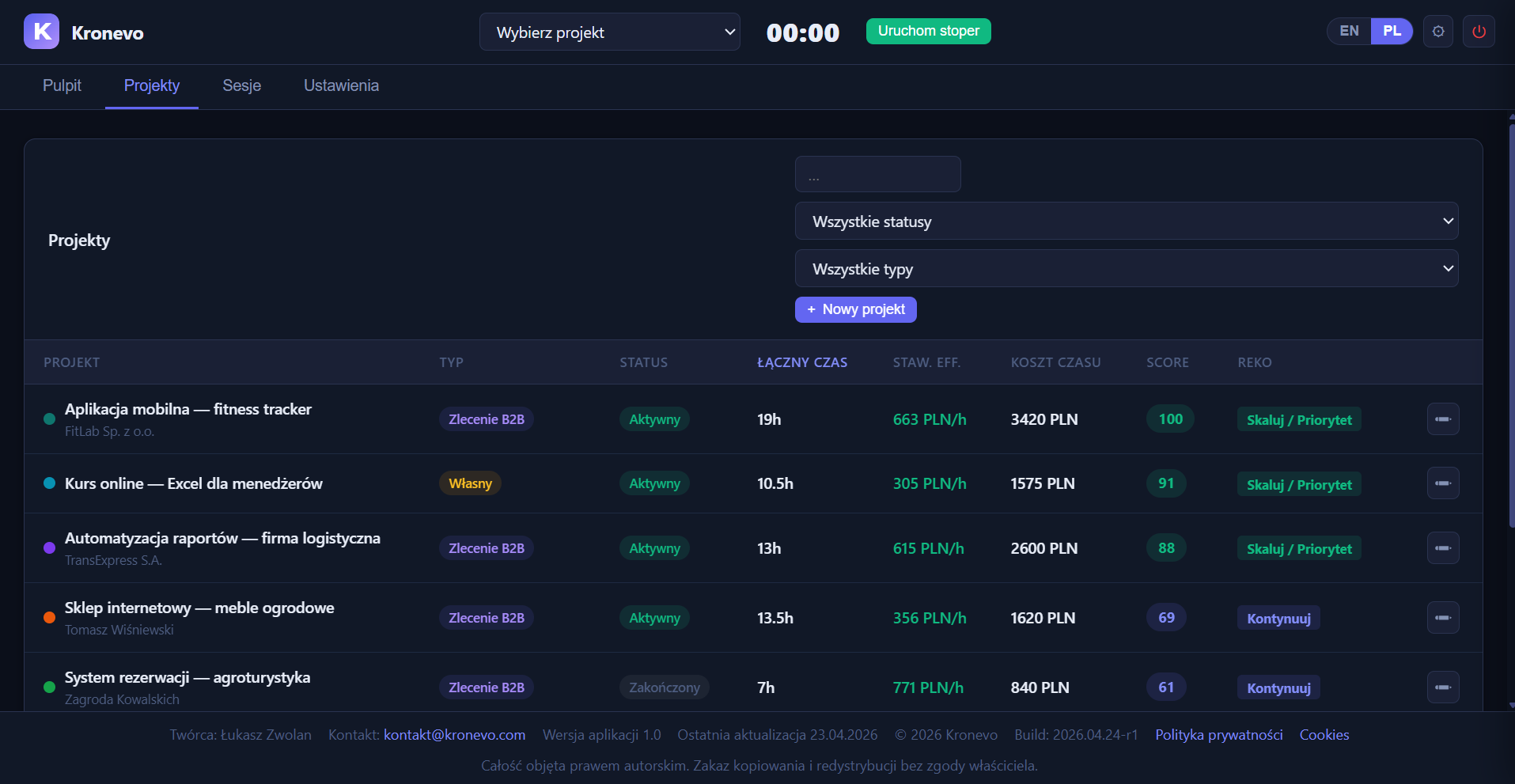Open the Wszystkie statusy filter dropdown

click(x=1127, y=222)
